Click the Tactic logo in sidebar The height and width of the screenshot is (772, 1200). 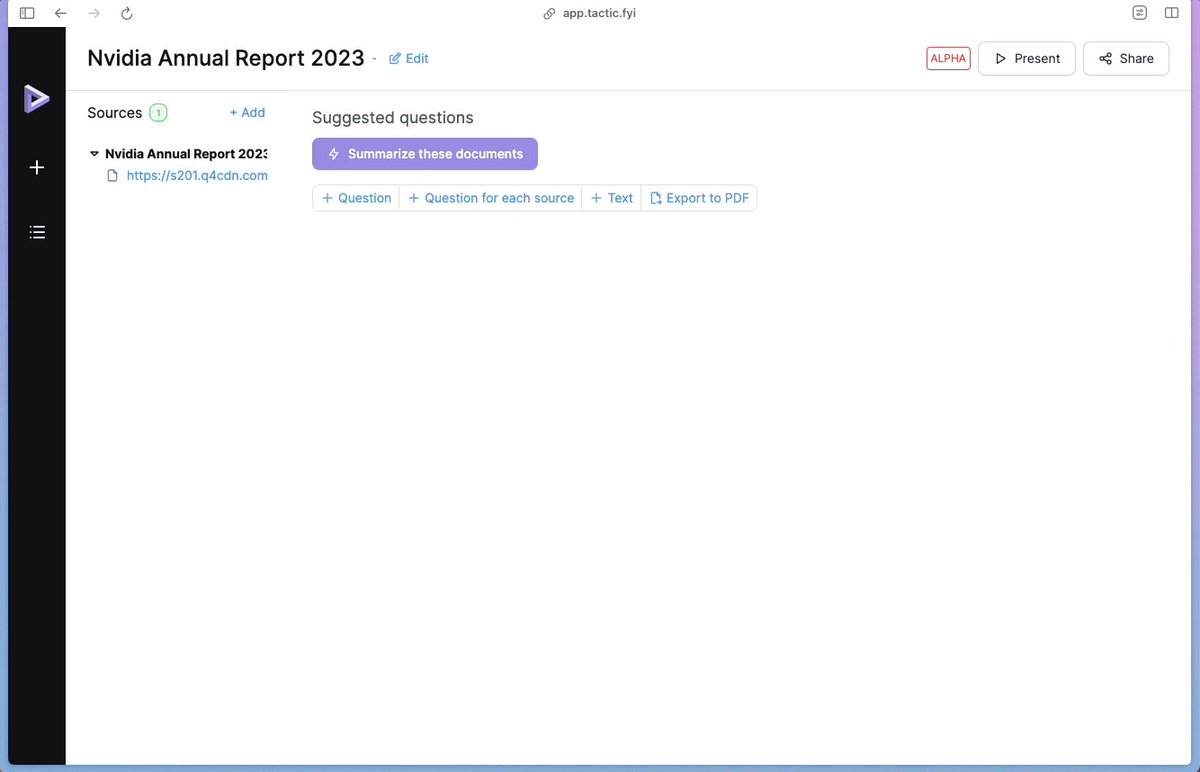pyautogui.click(x=37, y=98)
